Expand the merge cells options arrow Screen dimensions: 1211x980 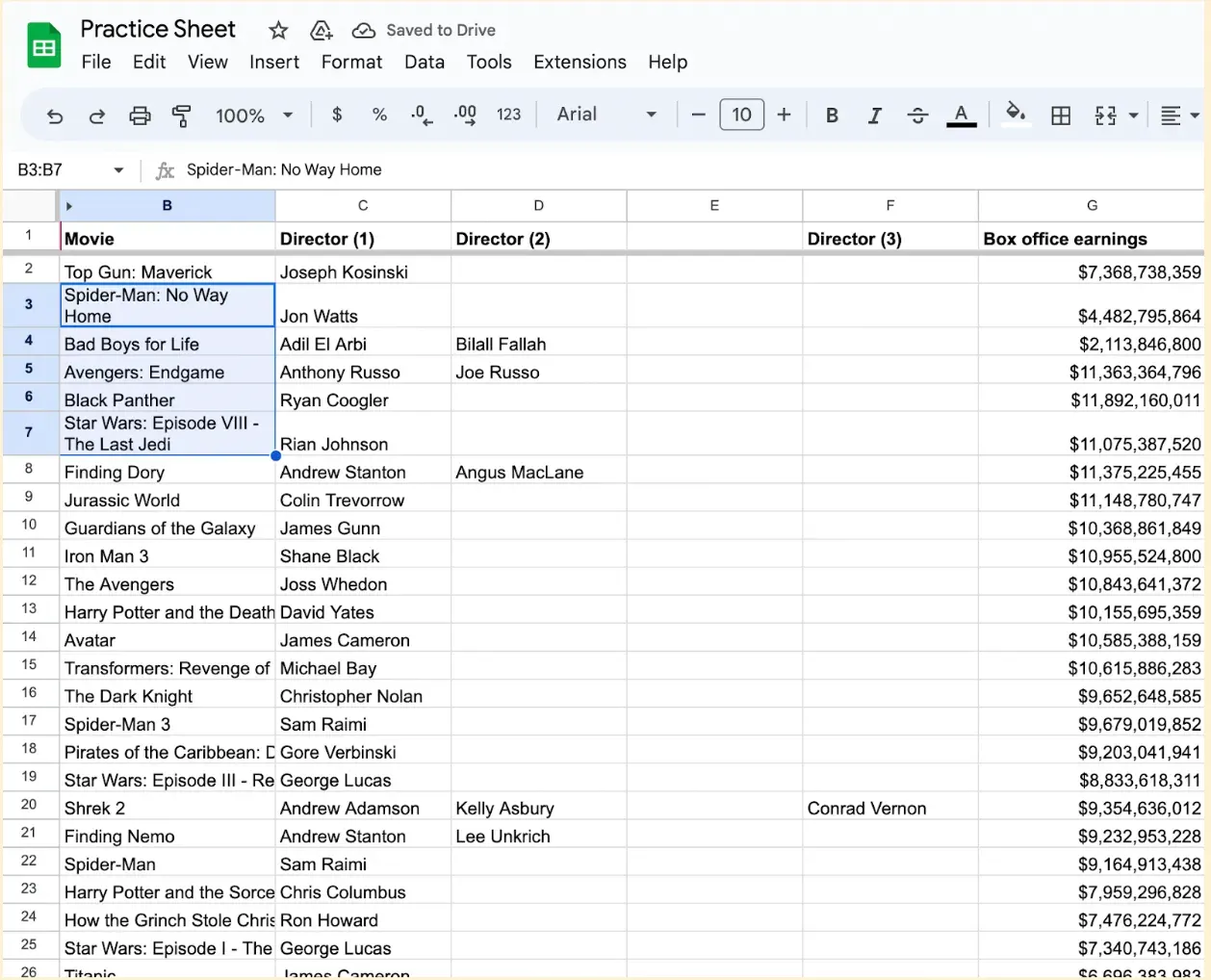1134,116
